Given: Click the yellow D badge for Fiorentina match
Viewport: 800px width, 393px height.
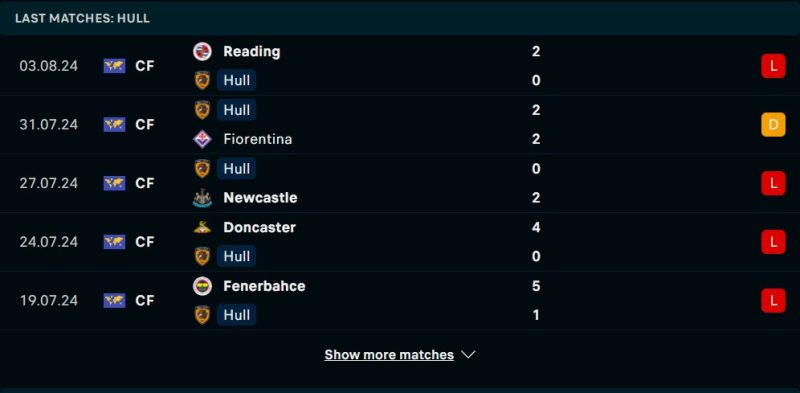Looking at the screenshot, I should 773,125.
